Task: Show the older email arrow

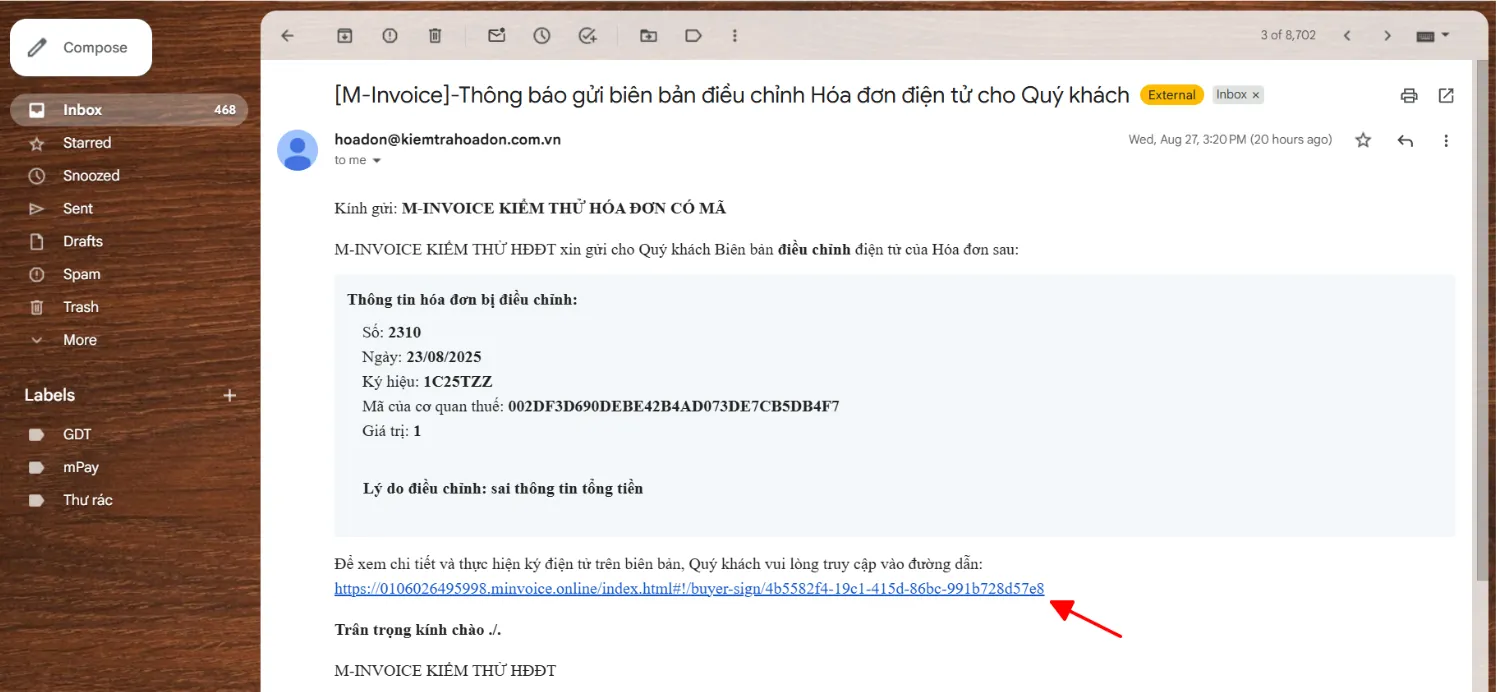Action: 1387,35
